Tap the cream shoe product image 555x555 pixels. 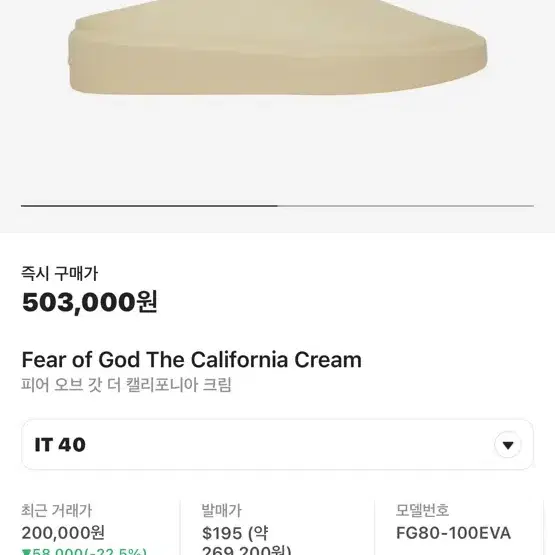tap(278, 48)
